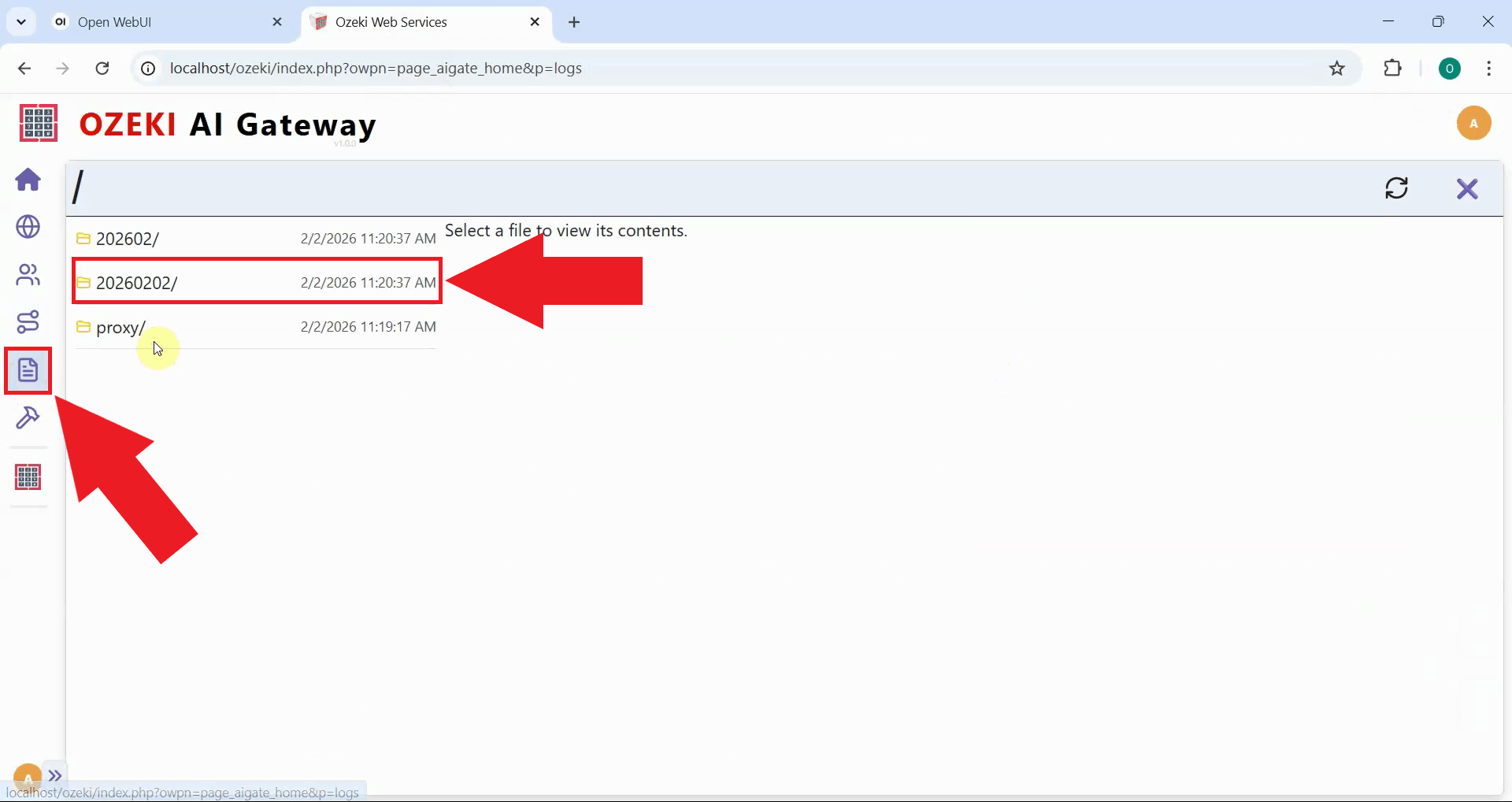
Task: Refresh the log folder listing
Action: coord(1397,188)
